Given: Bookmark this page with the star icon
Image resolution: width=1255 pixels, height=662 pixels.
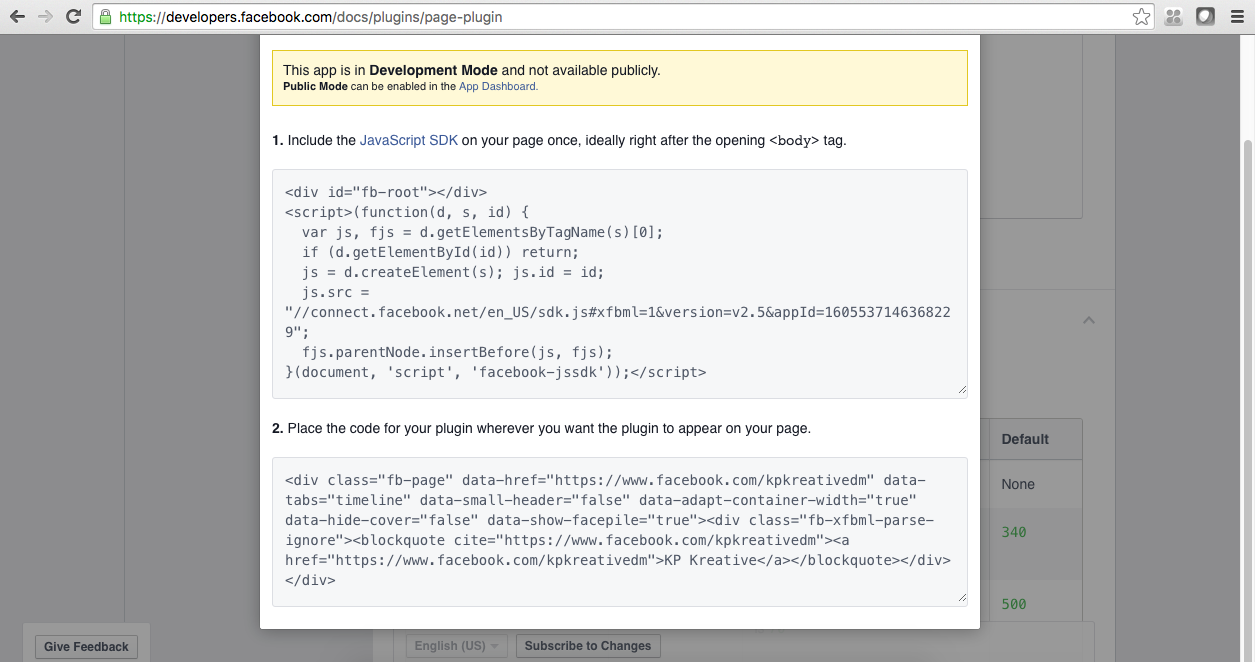Looking at the screenshot, I should (1141, 17).
